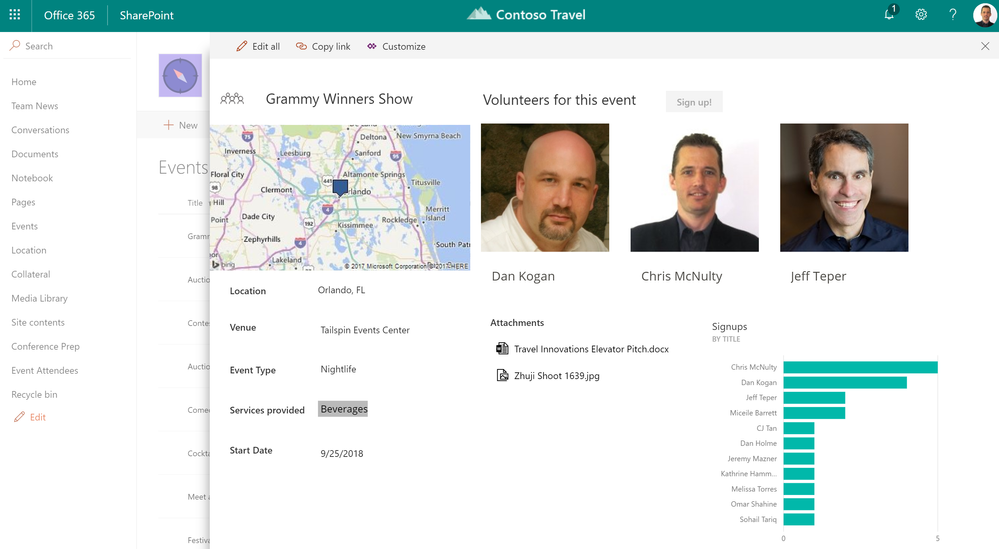The image size is (999, 549).
Task: Click the Tailspin Events Center venue text
Action: pyautogui.click(x=364, y=330)
